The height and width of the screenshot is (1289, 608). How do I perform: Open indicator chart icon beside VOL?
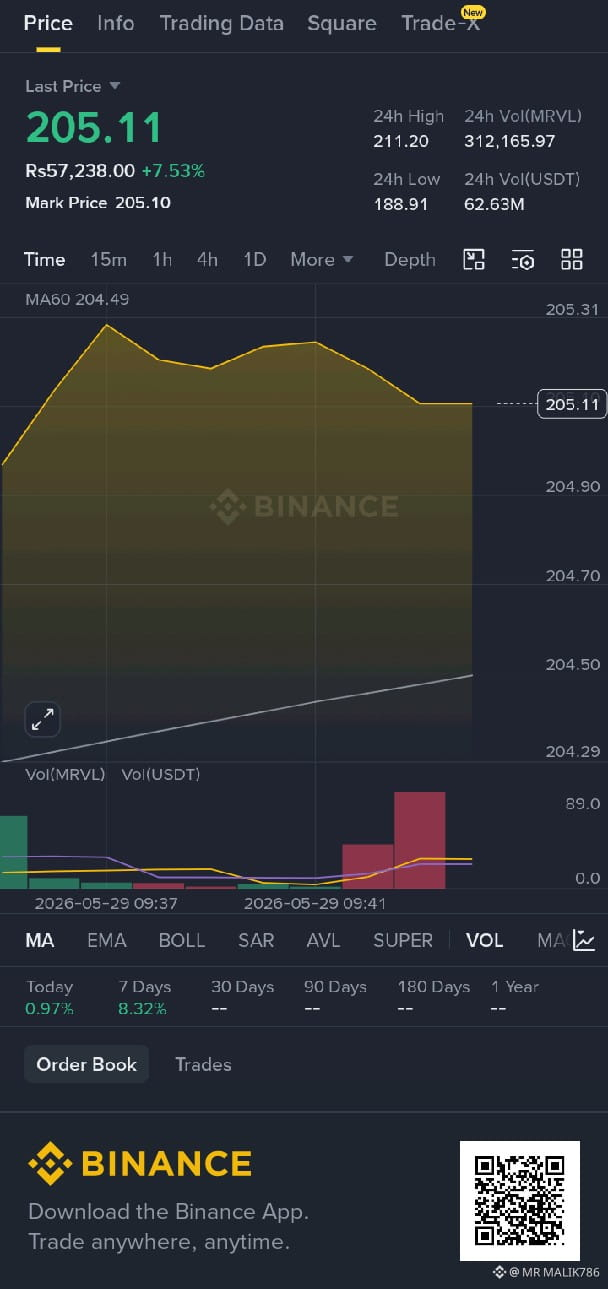coord(584,940)
